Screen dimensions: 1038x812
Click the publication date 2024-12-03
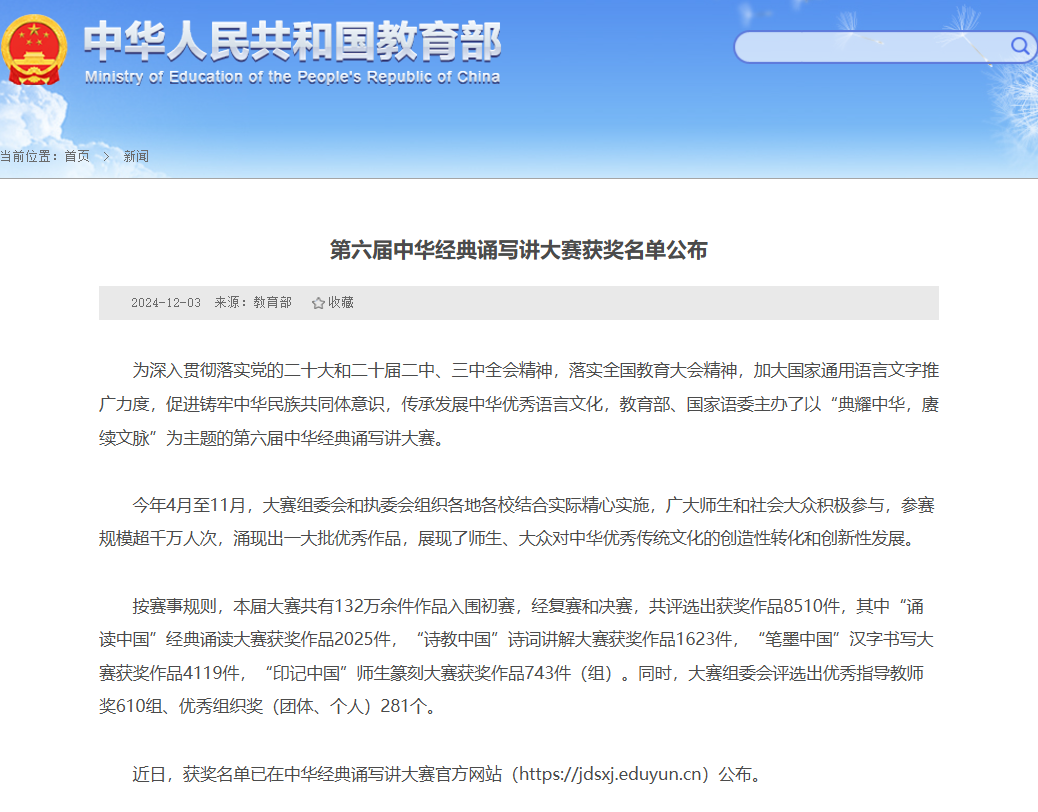[x=165, y=303]
